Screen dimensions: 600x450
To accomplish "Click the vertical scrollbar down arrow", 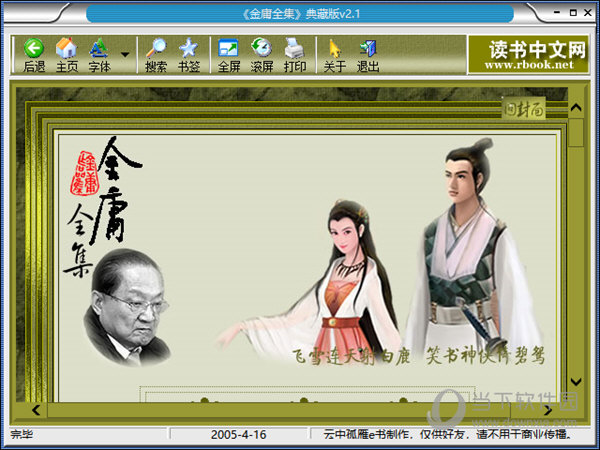I will click(x=576, y=382).
